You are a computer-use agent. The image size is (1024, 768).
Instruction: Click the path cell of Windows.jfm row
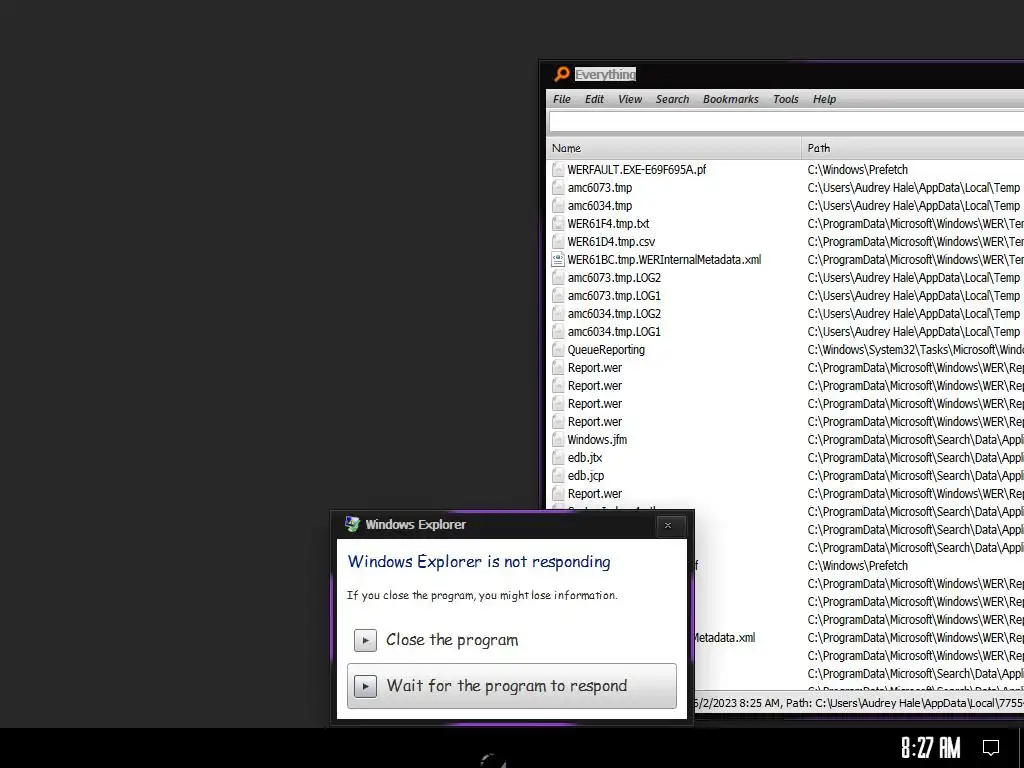pyautogui.click(x=915, y=440)
